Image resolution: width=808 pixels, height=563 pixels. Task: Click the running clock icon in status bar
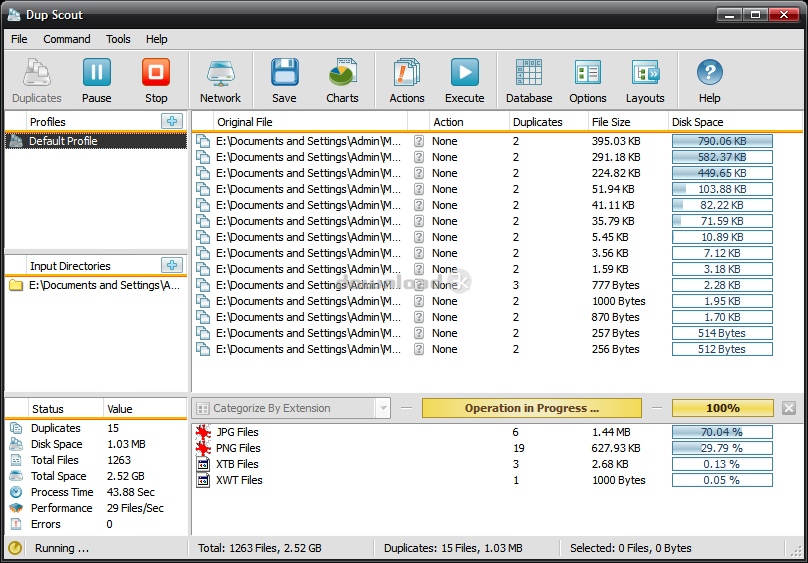[x=15, y=548]
